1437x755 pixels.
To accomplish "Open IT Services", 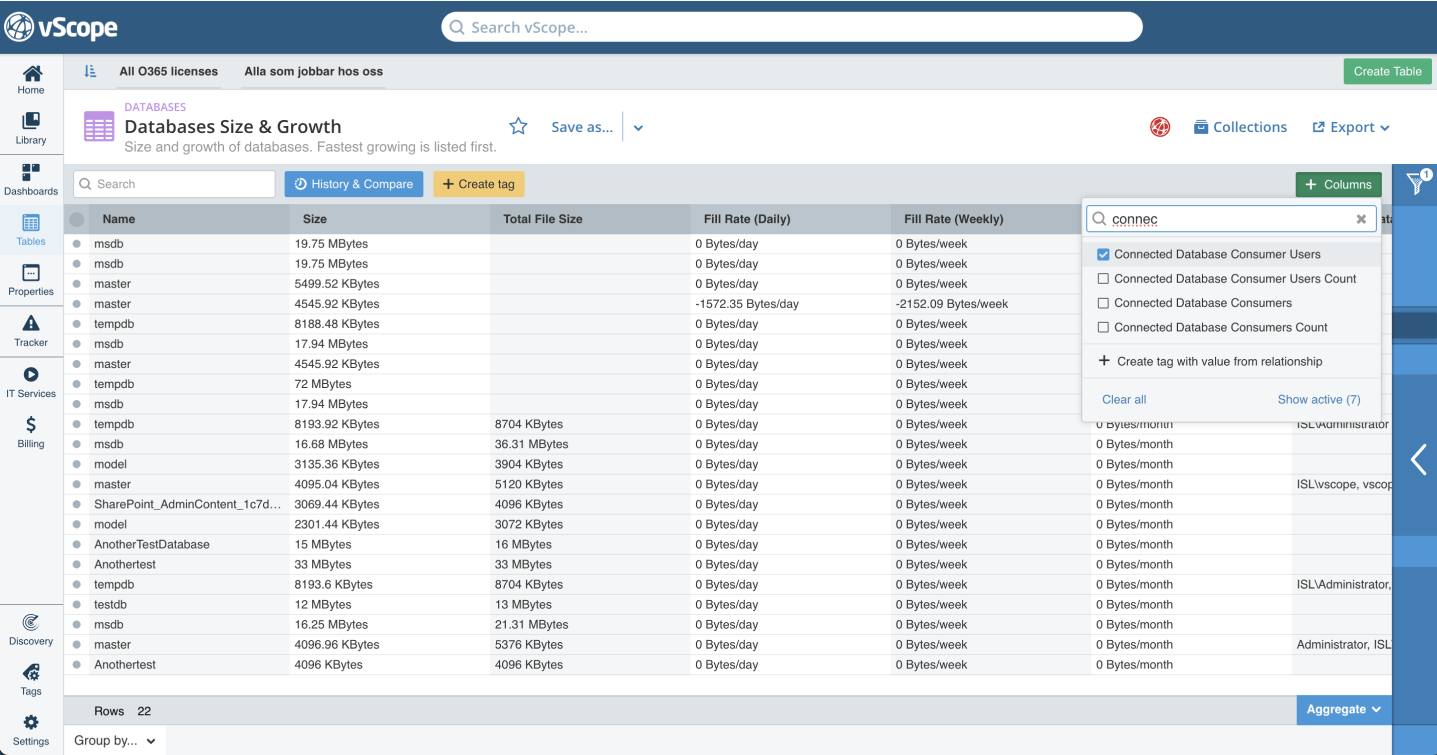I will click(x=31, y=382).
